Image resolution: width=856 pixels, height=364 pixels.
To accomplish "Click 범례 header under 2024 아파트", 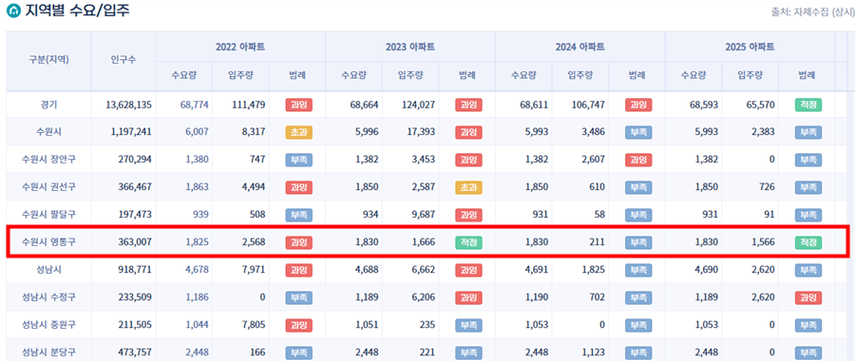I will [637, 76].
